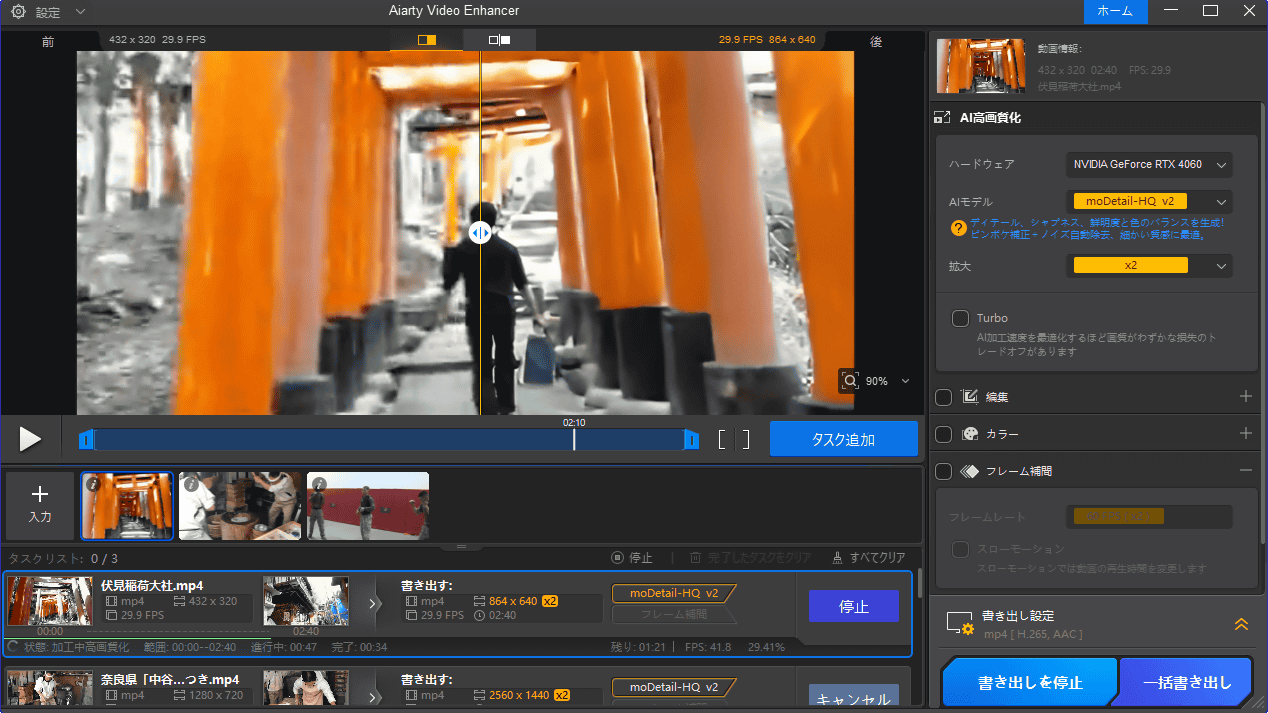Open the 拡大 scale dropdown
Viewport: 1268px width, 713px height.
[1148, 266]
